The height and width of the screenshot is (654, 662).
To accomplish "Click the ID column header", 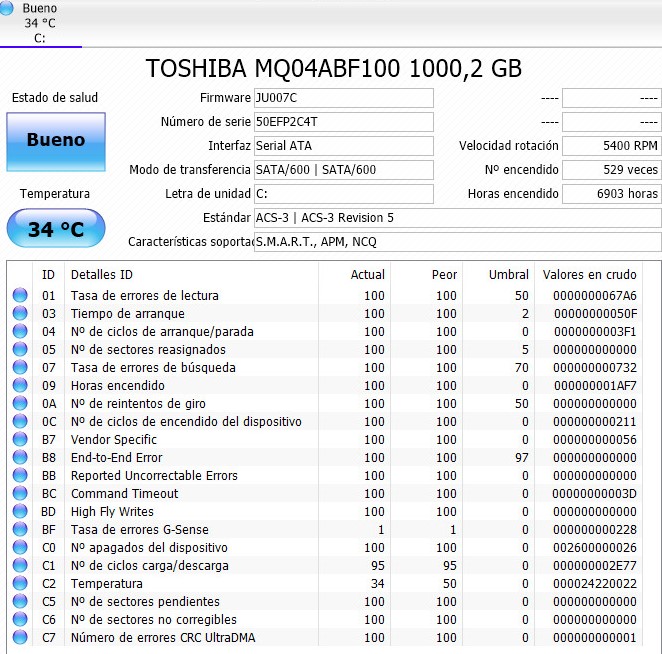I will click(48, 274).
